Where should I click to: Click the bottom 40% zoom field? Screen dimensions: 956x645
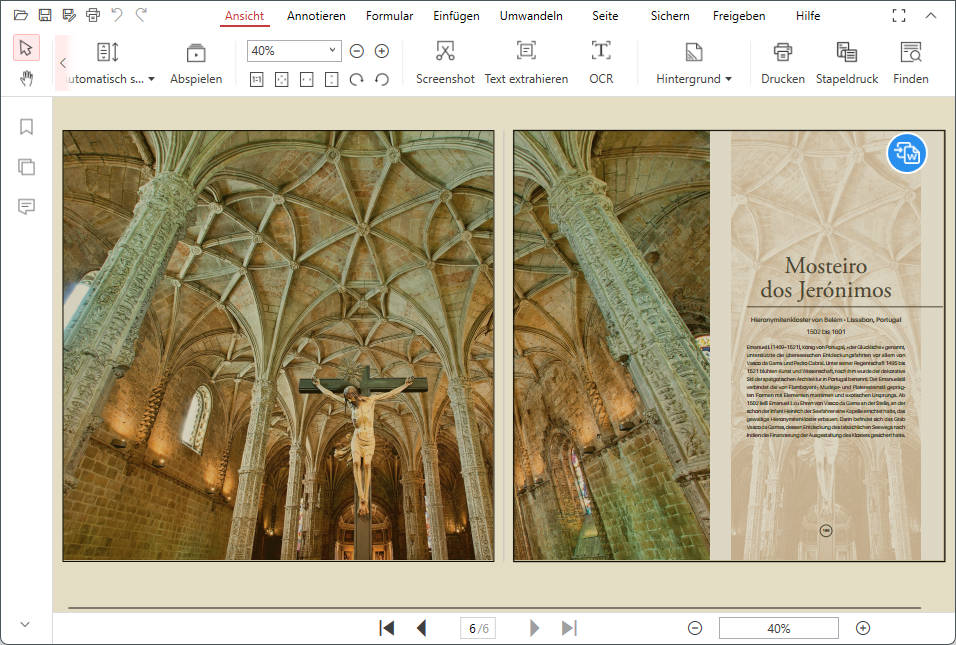tap(779, 628)
